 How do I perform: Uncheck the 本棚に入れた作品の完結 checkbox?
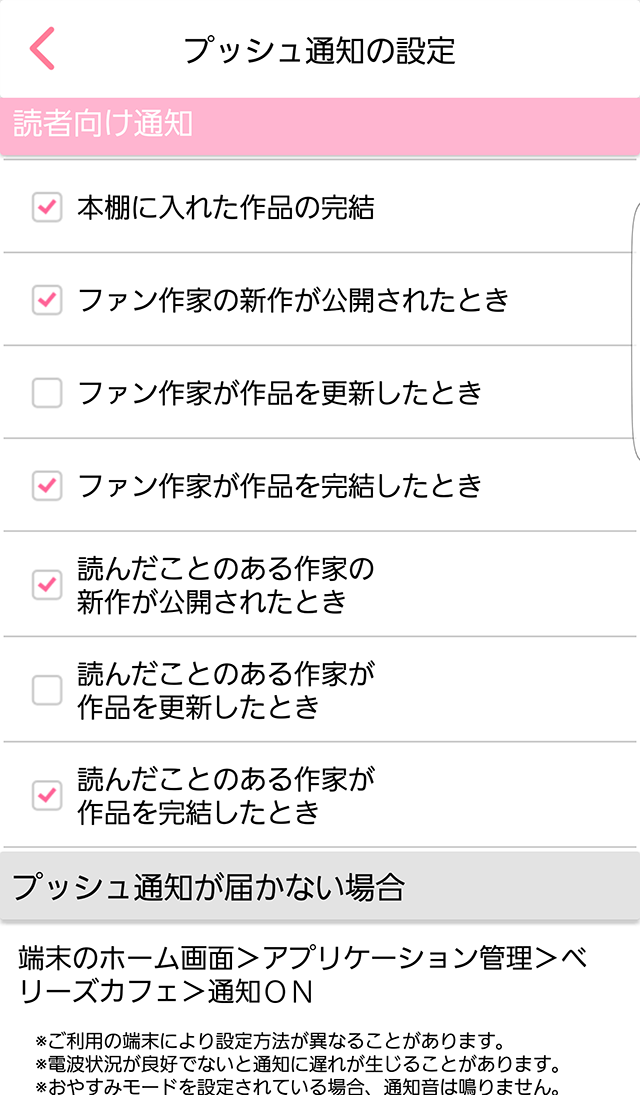47,208
